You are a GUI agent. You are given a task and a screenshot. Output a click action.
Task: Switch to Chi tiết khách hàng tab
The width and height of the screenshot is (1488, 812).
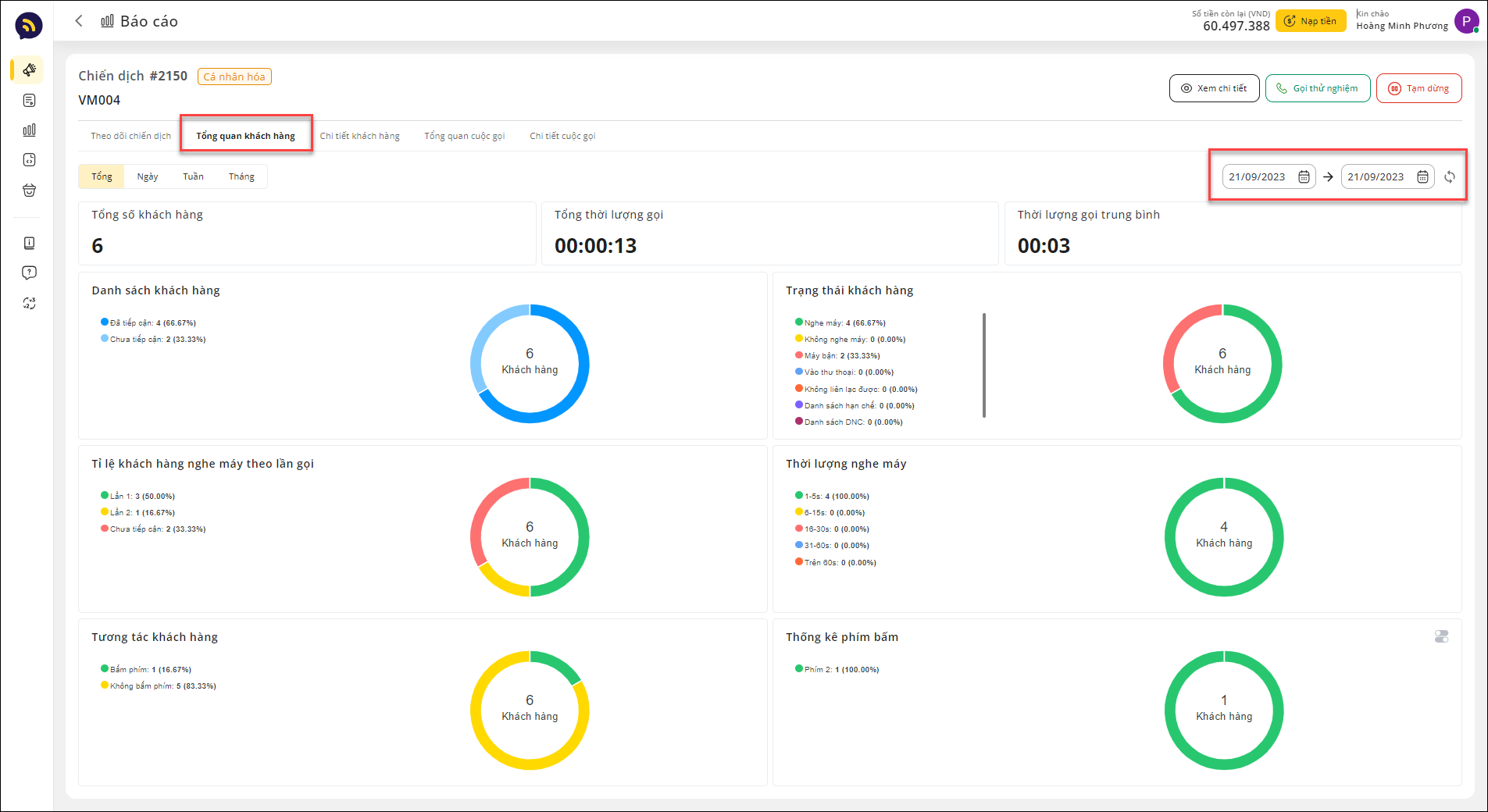coord(359,136)
